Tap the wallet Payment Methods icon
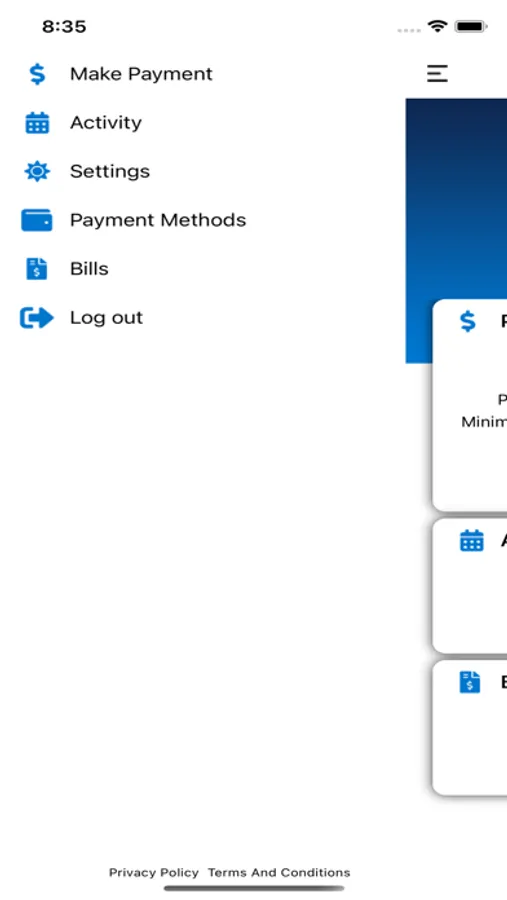 (x=37, y=220)
